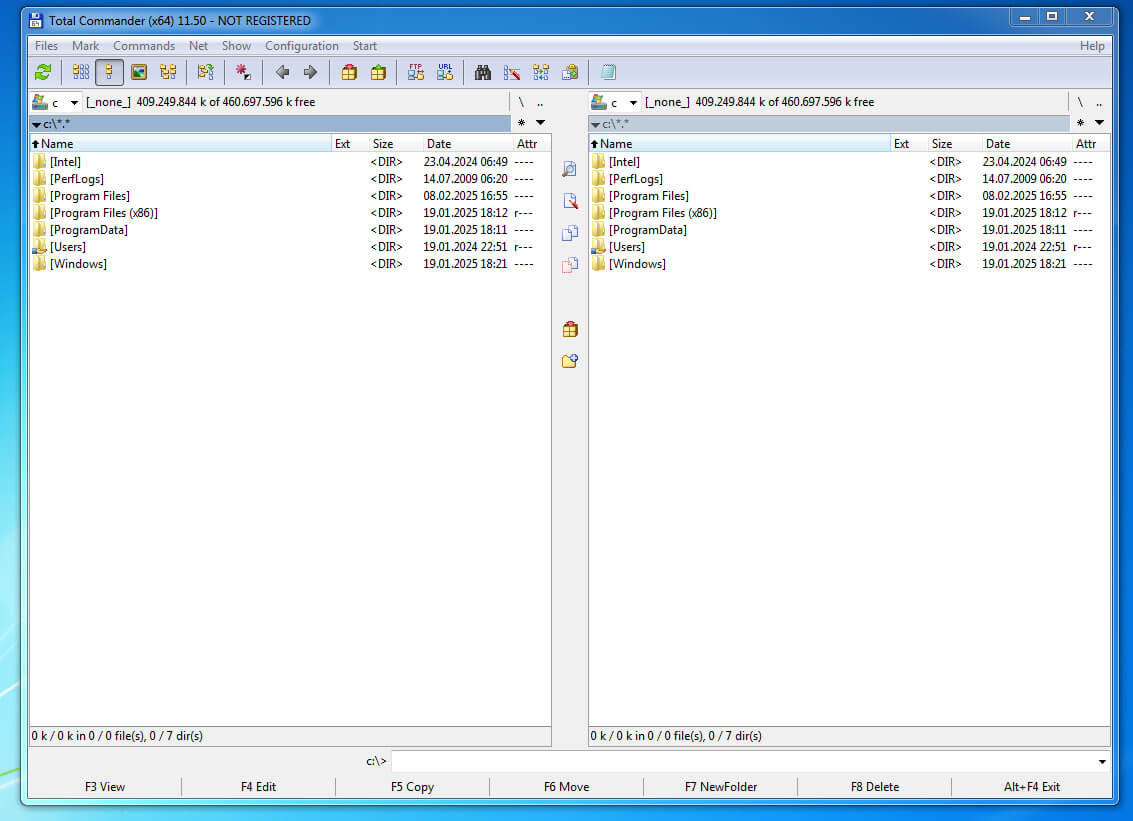
Task: Open the Multi-Rename tool icon
Action: click(x=512, y=72)
